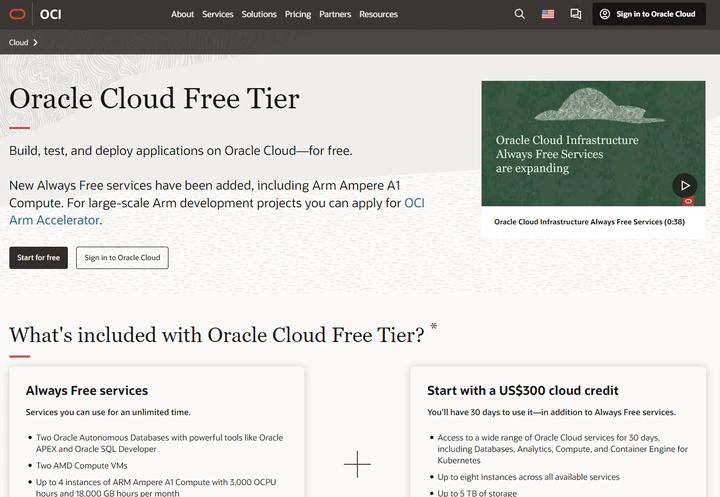Click the video caption Oracle Cloud Infrastructure Always Free Services (0:38)
Viewport: 720px width, 497px height.
point(589,222)
